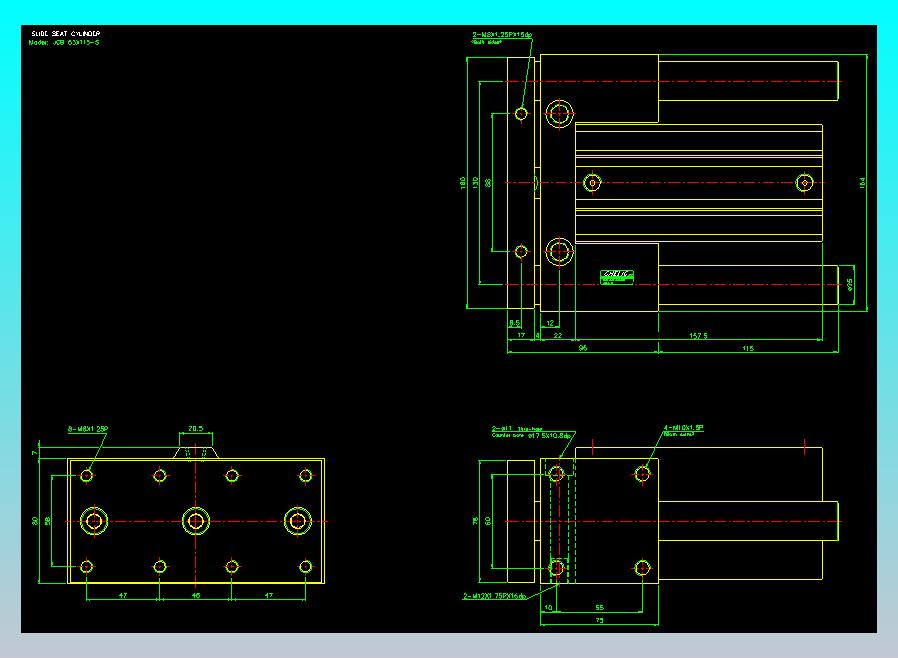Click the model label "Model: JGB 63X115-S"

[64, 42]
